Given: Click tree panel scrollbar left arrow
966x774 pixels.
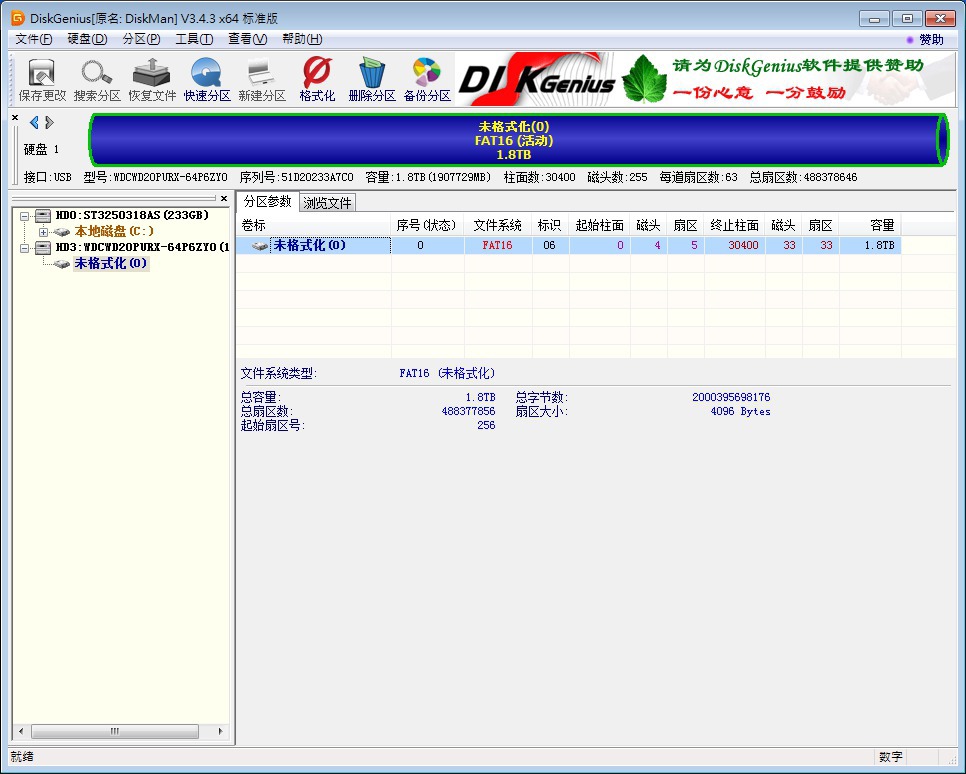Looking at the screenshot, I should [21, 731].
